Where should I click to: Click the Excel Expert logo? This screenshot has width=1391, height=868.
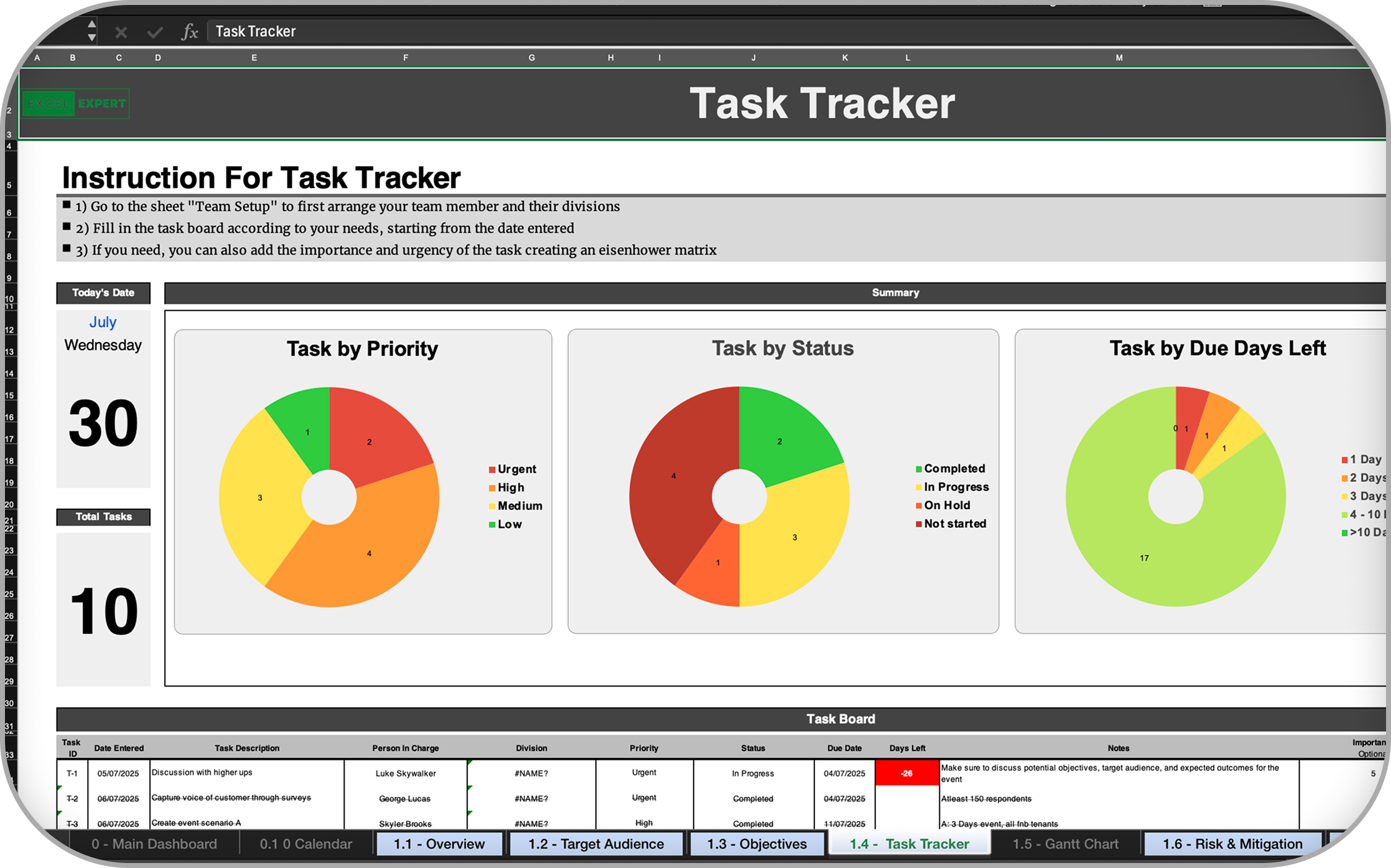(75, 104)
